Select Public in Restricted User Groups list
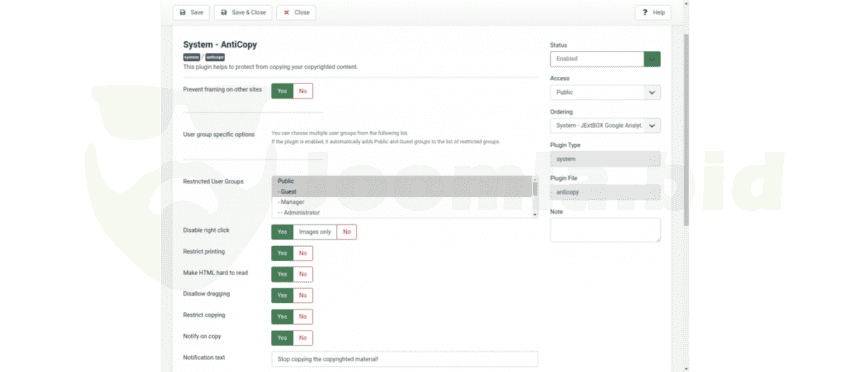850x372 pixels. (x=402, y=181)
